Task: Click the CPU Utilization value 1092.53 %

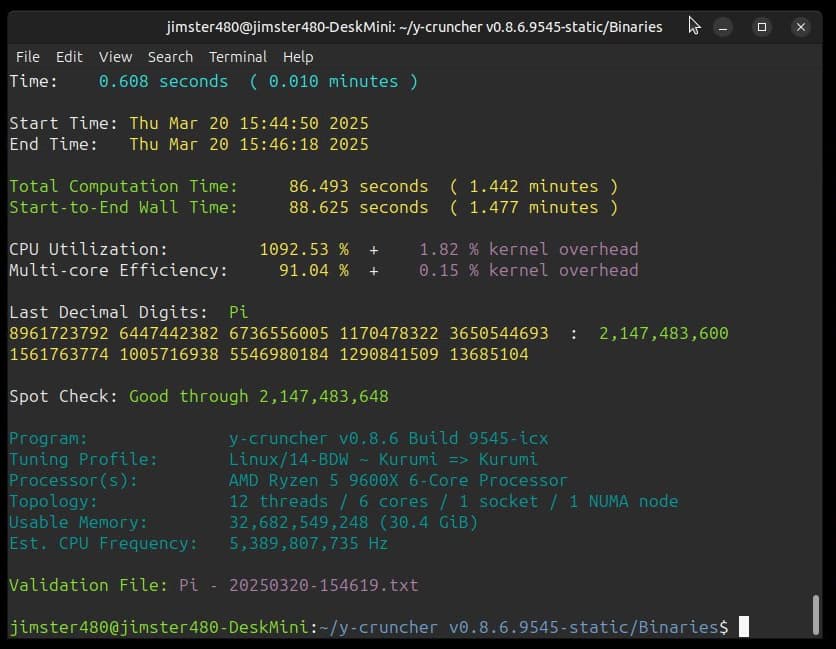Action: point(303,249)
